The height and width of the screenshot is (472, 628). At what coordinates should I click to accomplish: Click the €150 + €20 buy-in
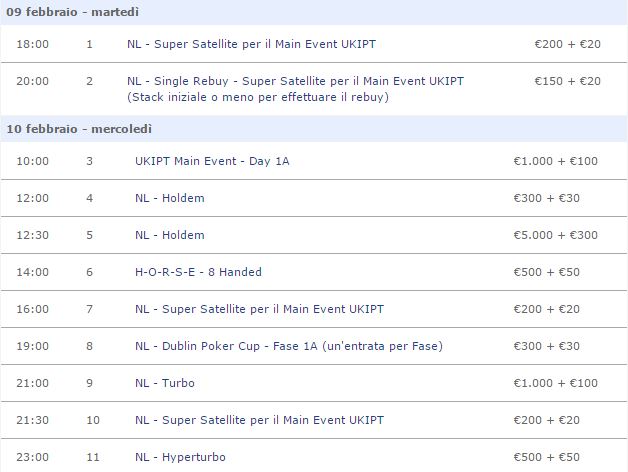tap(568, 81)
